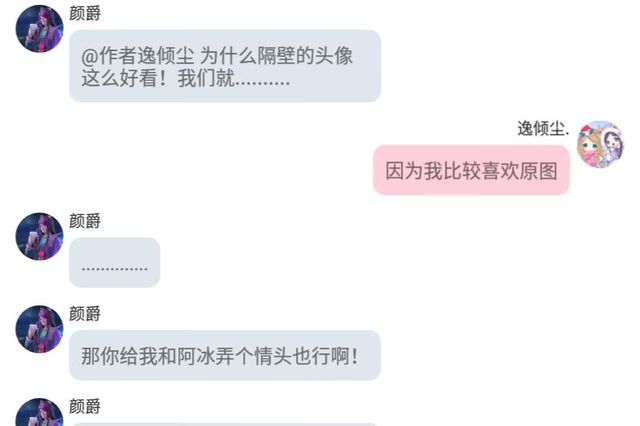Screen dimensions: 640x426
Task: Click 颜爵's avatar beside the dots message
Action: click(x=40, y=236)
